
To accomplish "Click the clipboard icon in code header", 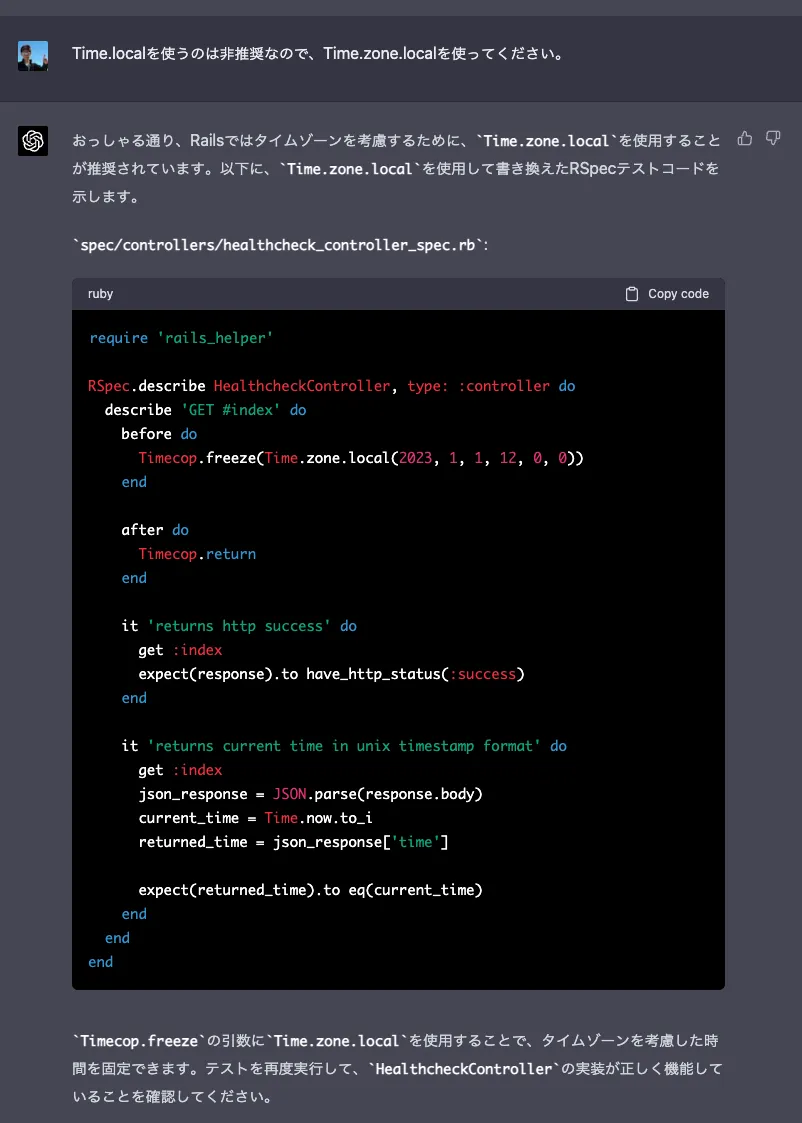I will (x=632, y=294).
